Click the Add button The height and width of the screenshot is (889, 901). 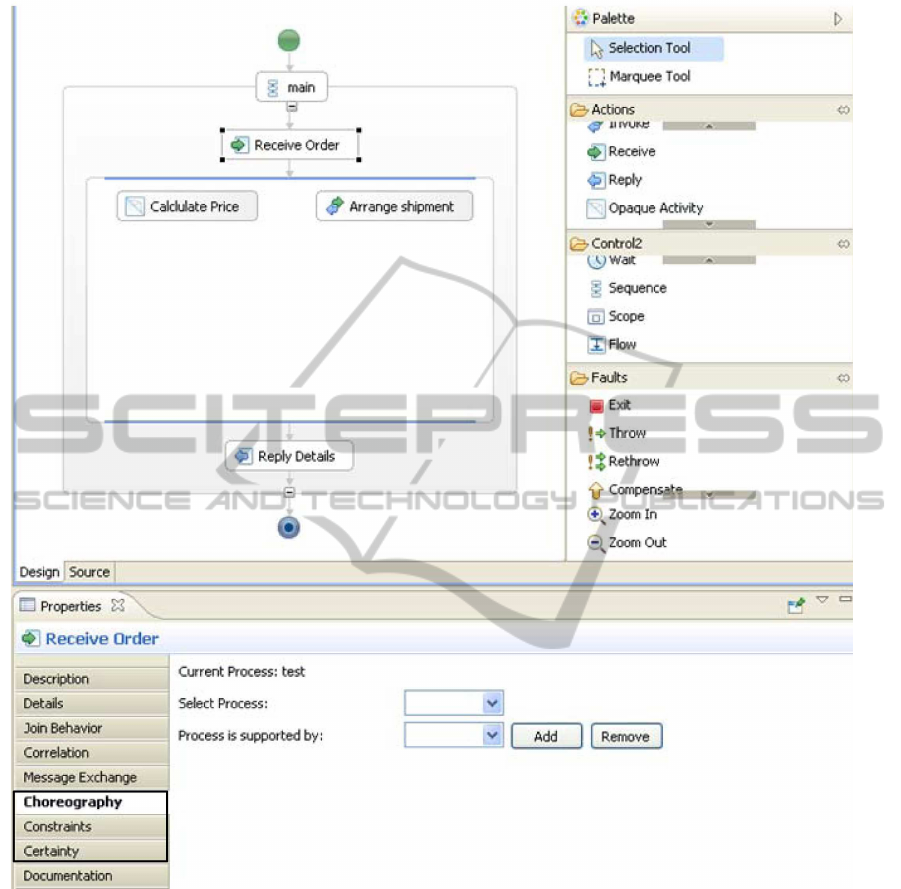pyautogui.click(x=546, y=737)
